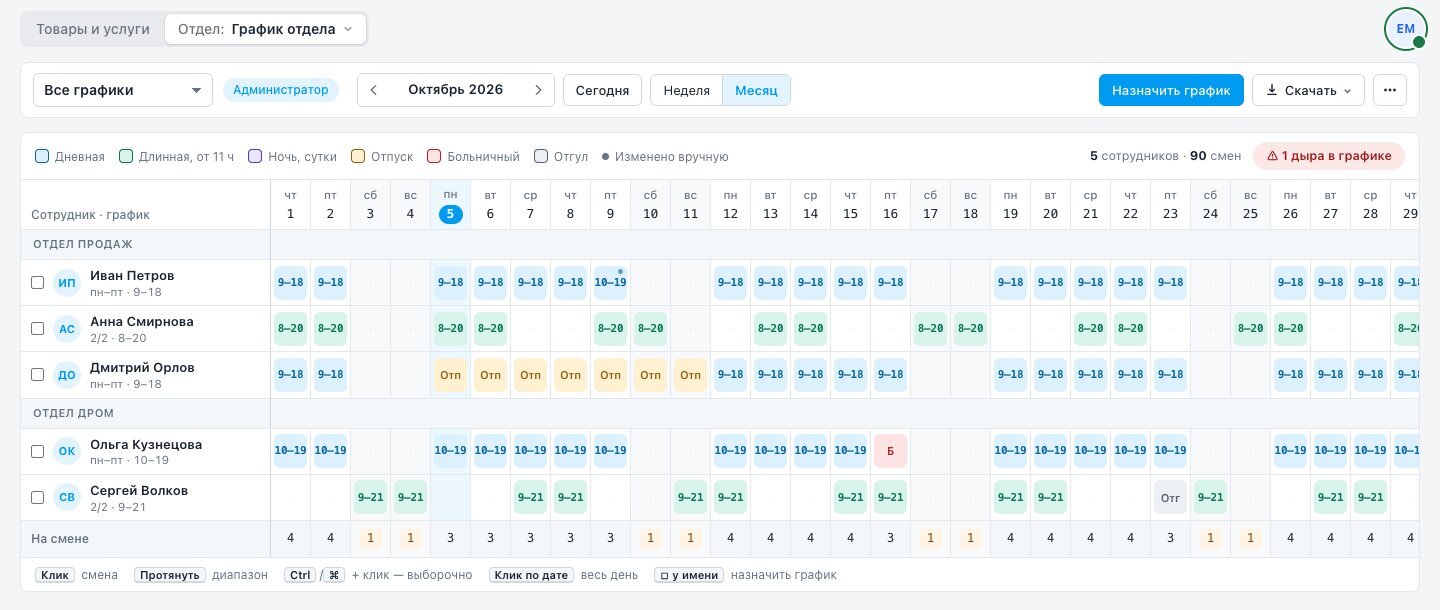The height and width of the screenshot is (610, 1440).
Task: Click the Больничный legend color swatch
Action: (x=434, y=156)
